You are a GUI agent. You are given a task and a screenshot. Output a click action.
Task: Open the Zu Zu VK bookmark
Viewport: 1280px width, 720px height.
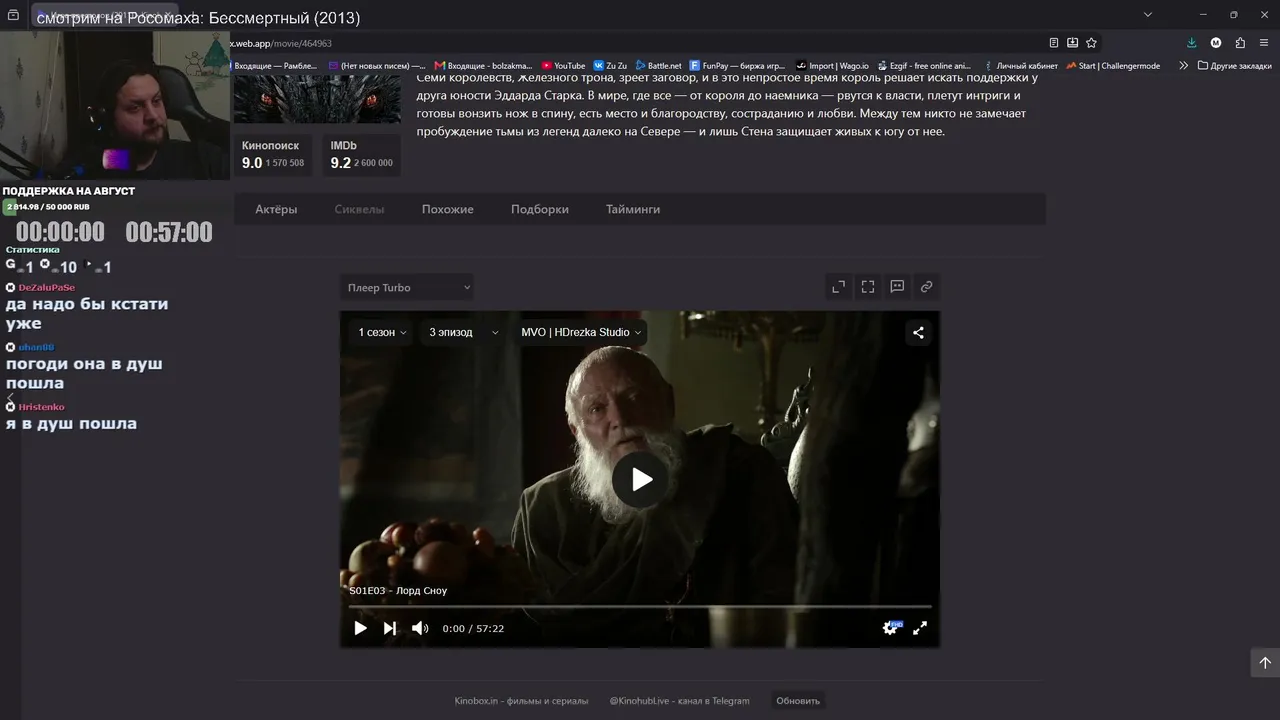610,66
